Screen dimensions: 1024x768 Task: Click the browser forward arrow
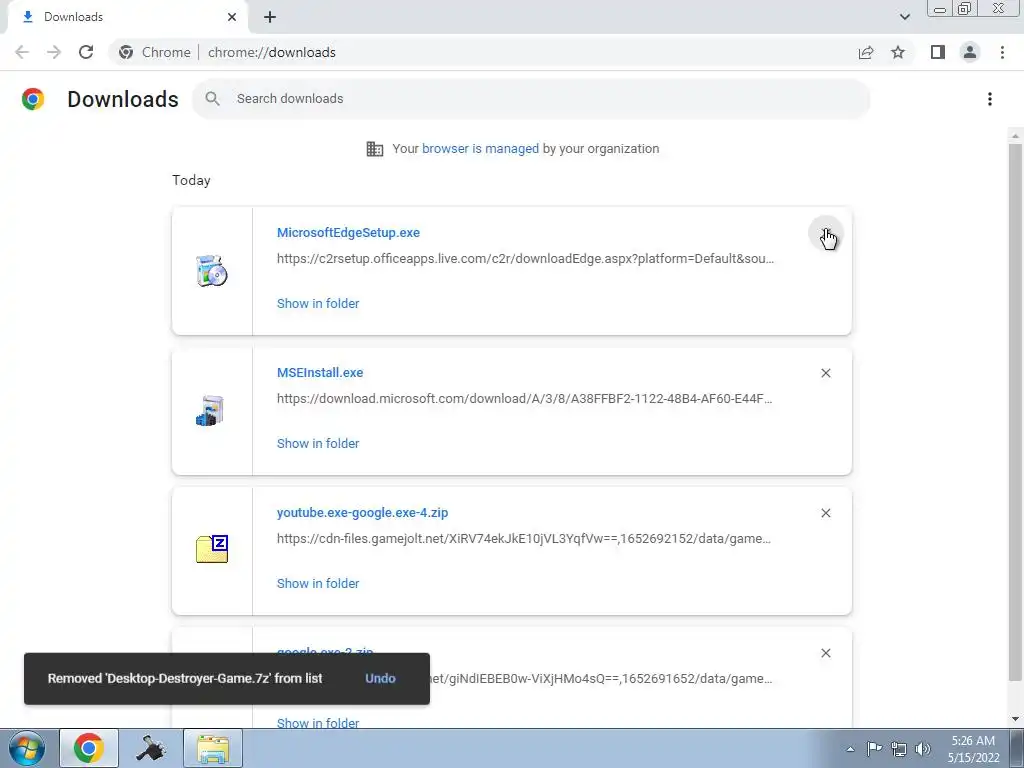pyautogui.click(x=54, y=52)
